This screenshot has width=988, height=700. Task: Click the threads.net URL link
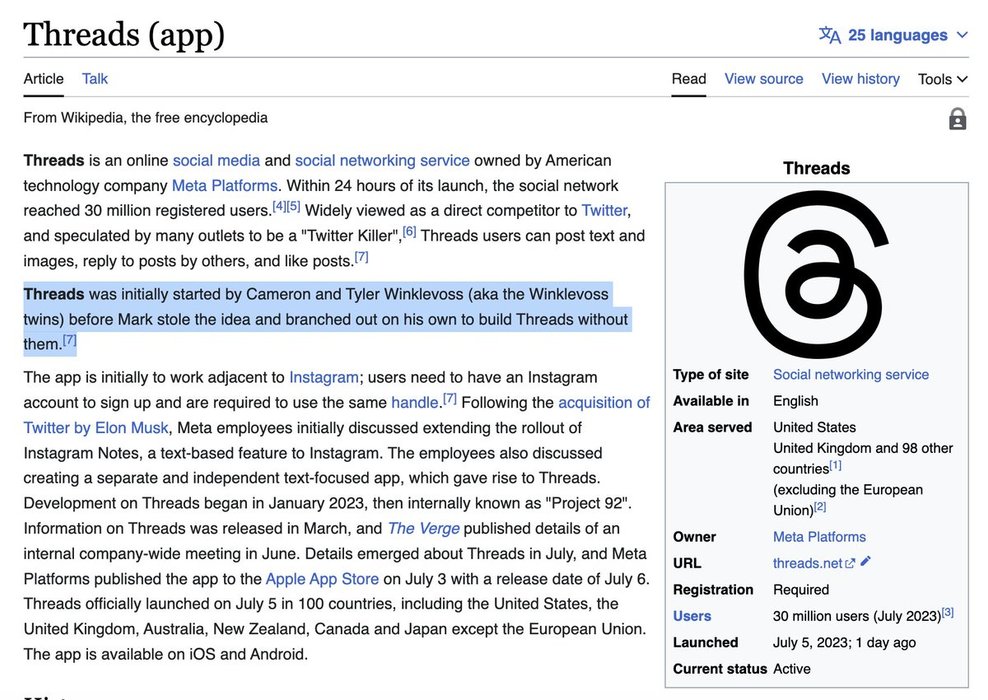(807, 563)
